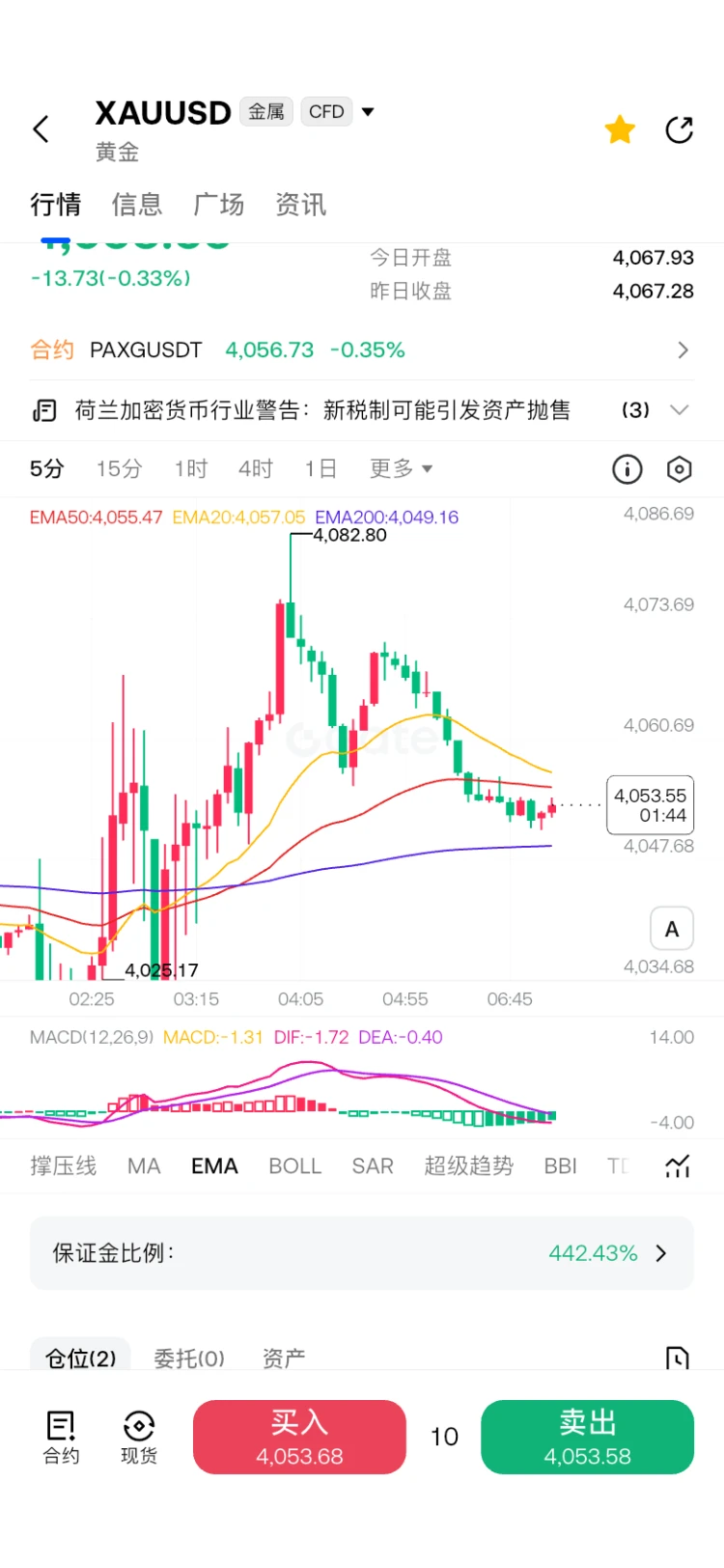Open the 现货 bottom icon
Image resolution: width=724 pixels, height=1568 pixels.
(x=139, y=1438)
